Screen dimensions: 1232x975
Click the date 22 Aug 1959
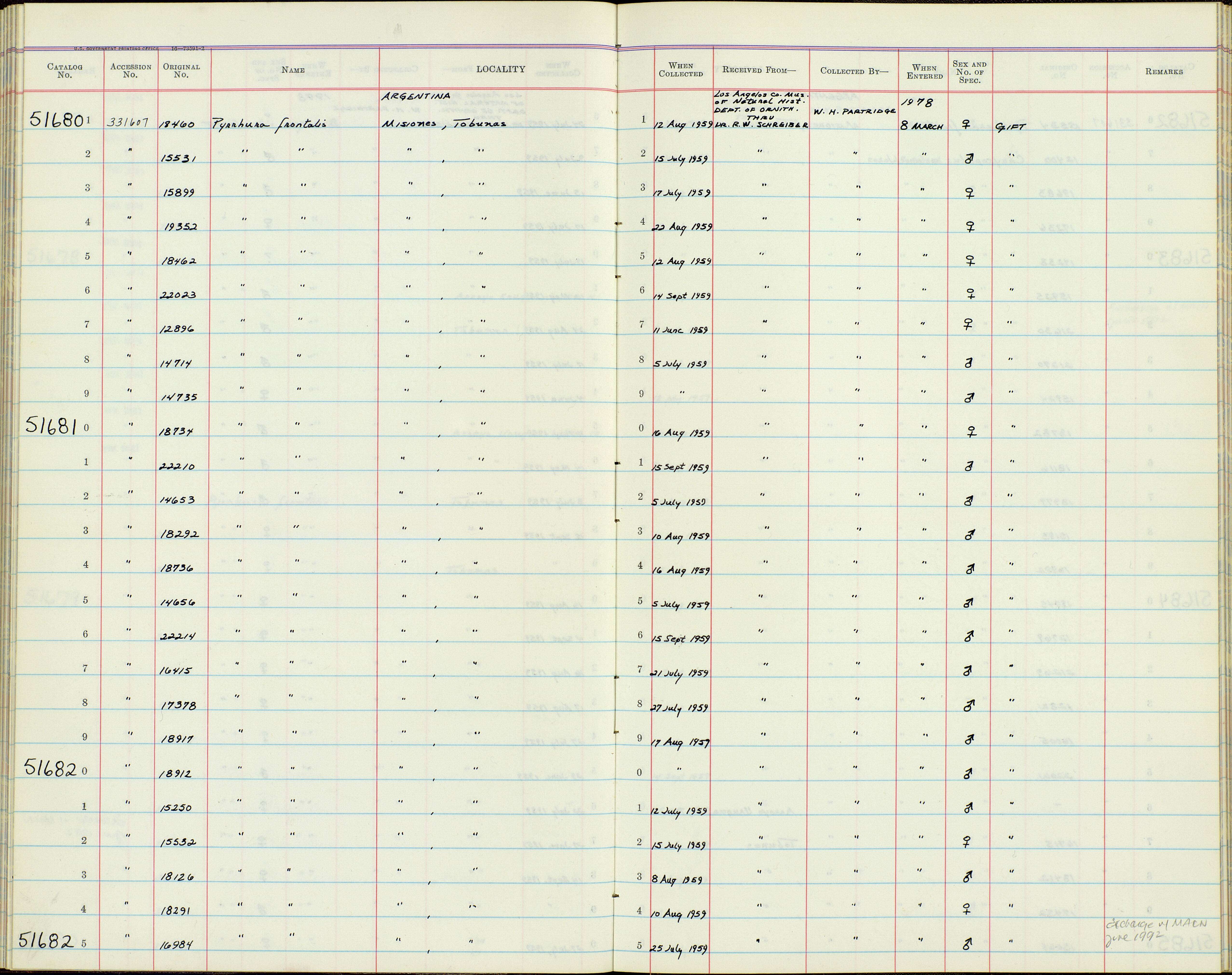[x=683, y=227]
